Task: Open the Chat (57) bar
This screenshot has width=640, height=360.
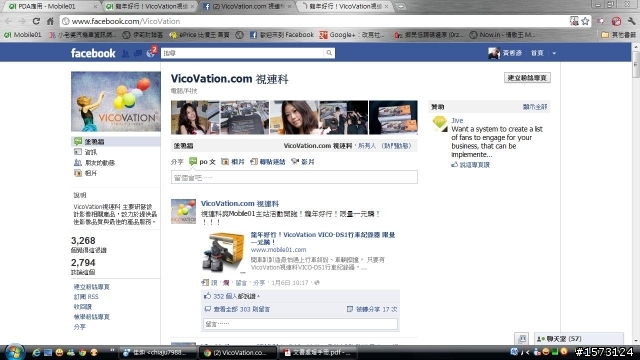Action: 579,338
